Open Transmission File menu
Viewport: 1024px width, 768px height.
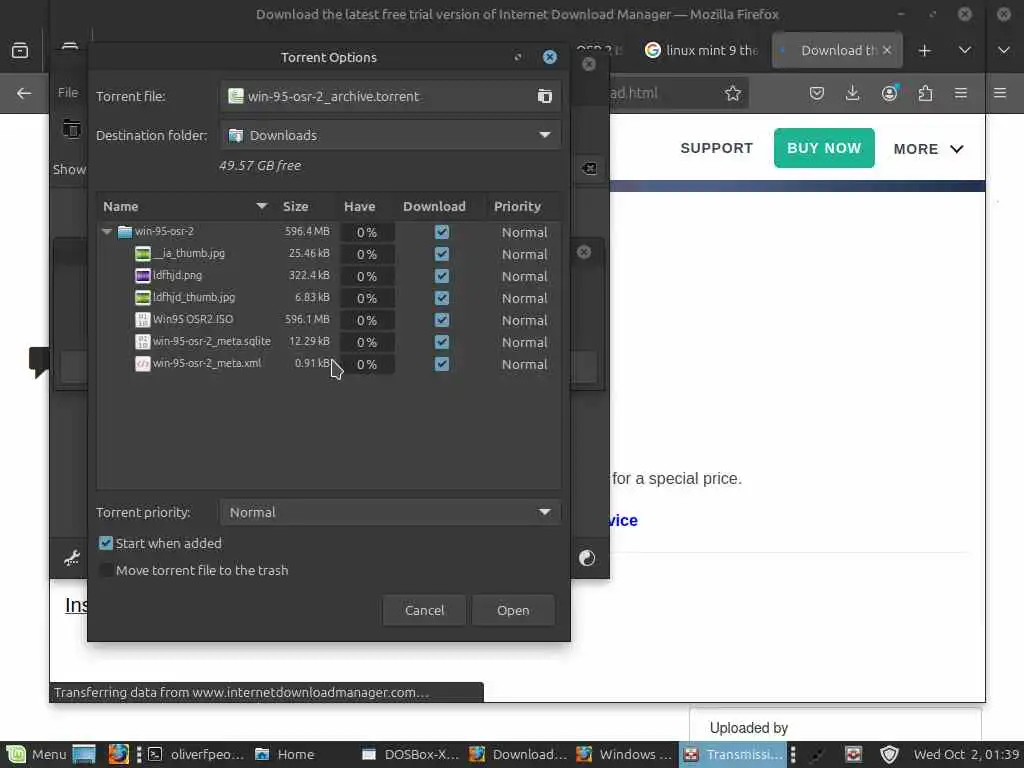pyautogui.click(x=68, y=92)
